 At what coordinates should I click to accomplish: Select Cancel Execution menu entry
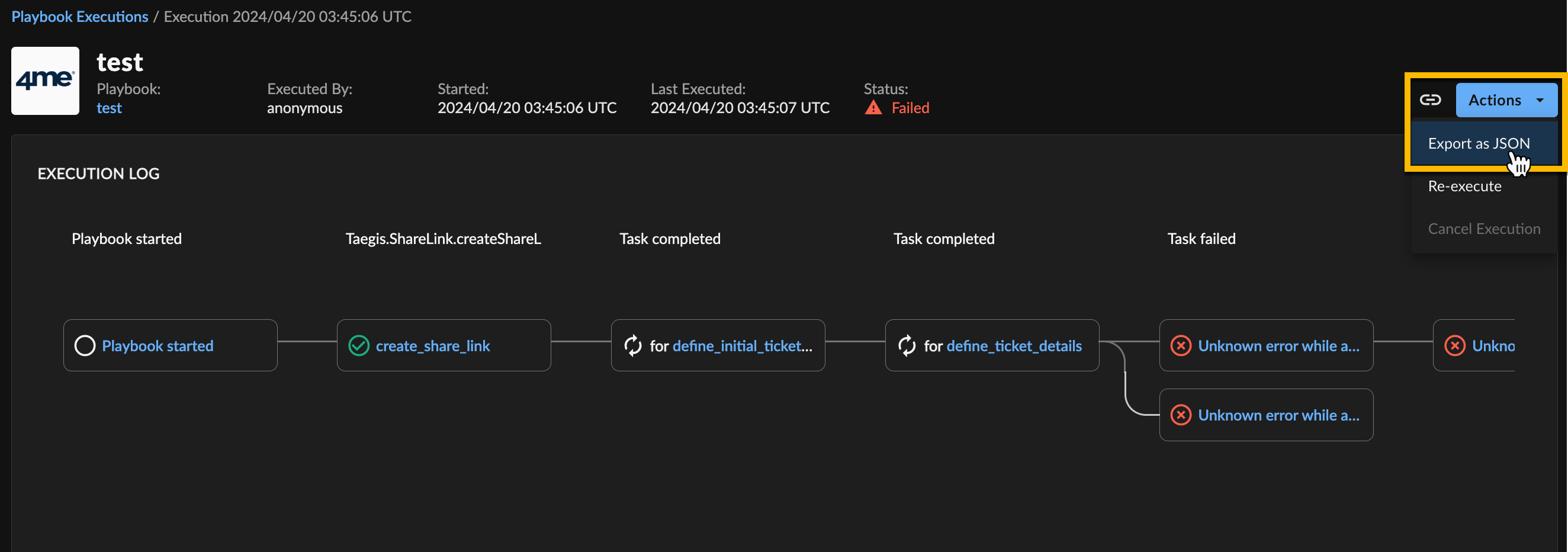pyautogui.click(x=1484, y=229)
